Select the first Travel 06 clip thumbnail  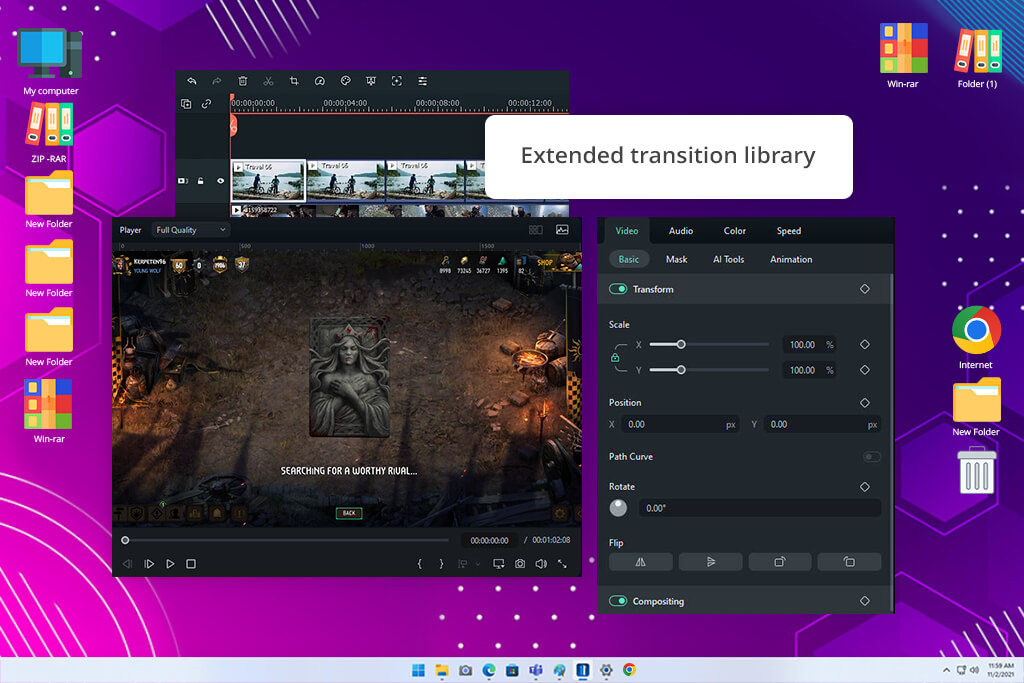click(268, 180)
